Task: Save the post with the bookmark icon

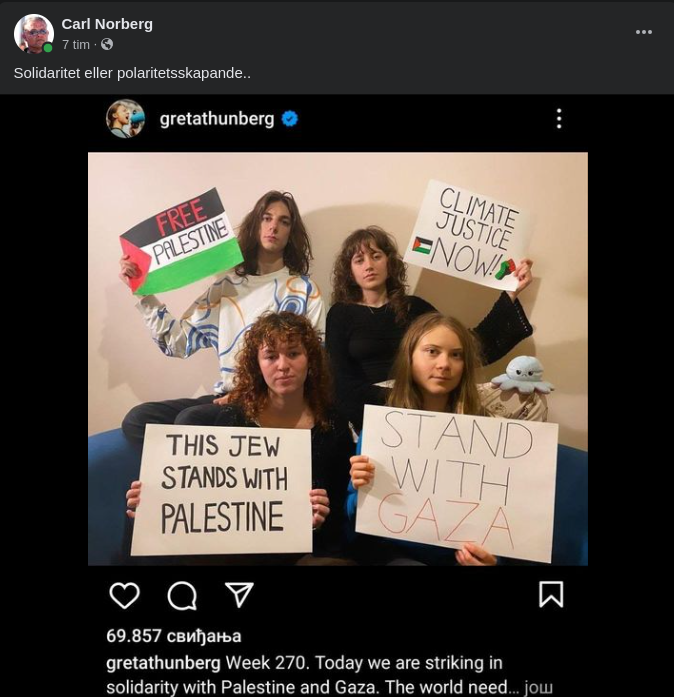Action: point(551,594)
